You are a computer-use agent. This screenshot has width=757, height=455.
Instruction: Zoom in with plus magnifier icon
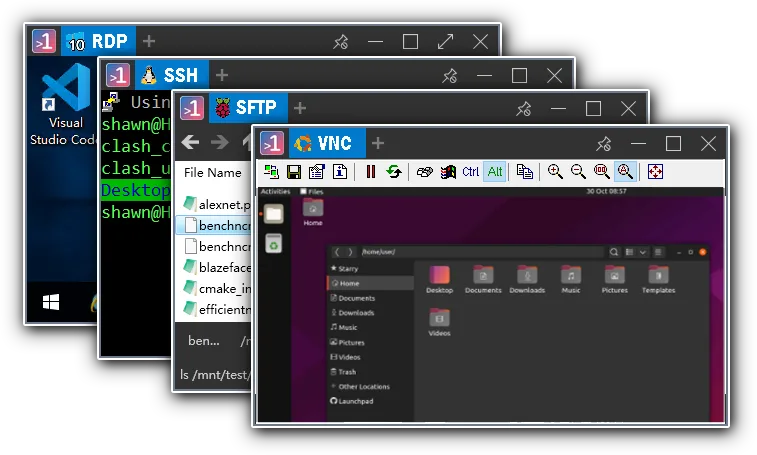click(555, 171)
